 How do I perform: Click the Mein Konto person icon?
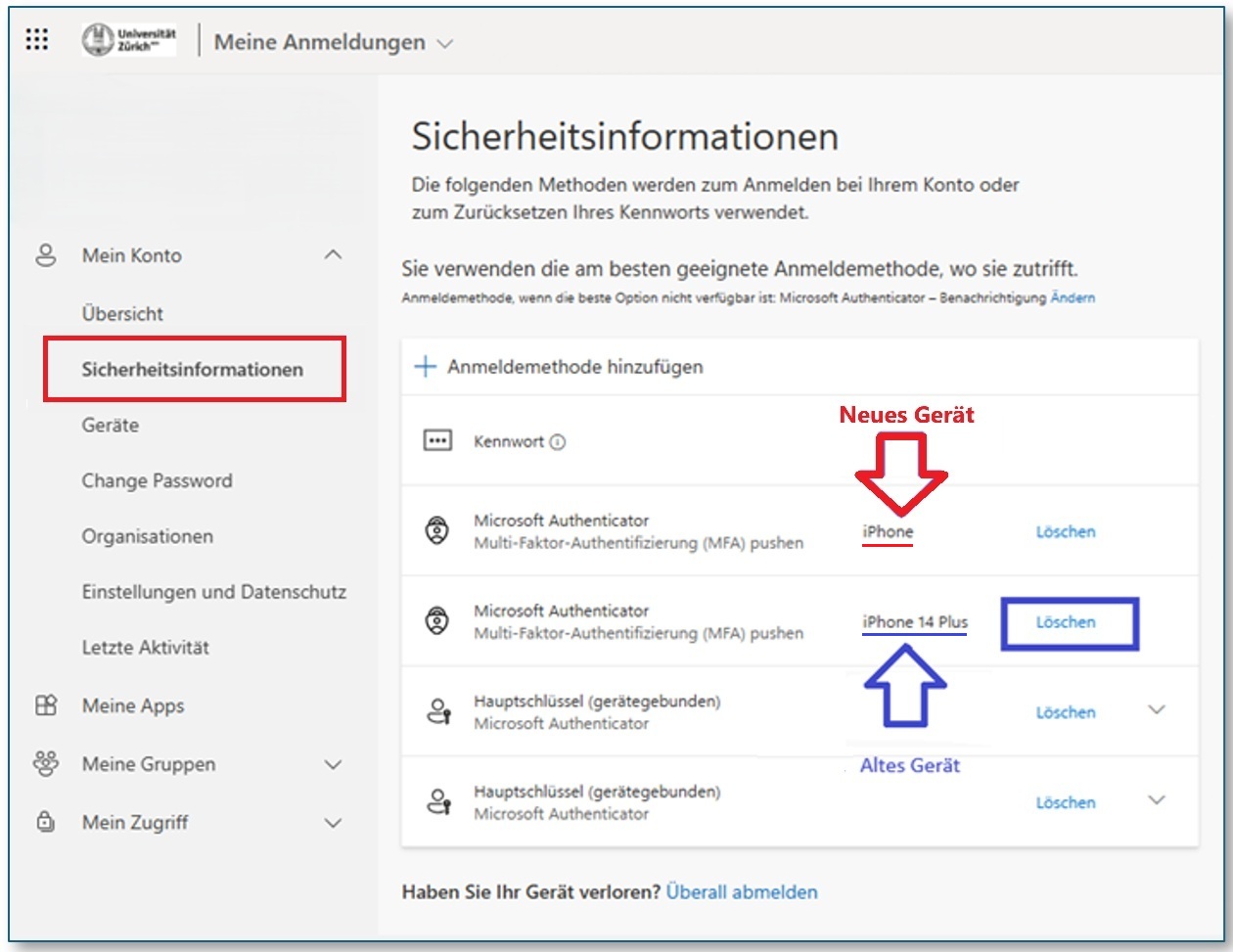[x=46, y=255]
